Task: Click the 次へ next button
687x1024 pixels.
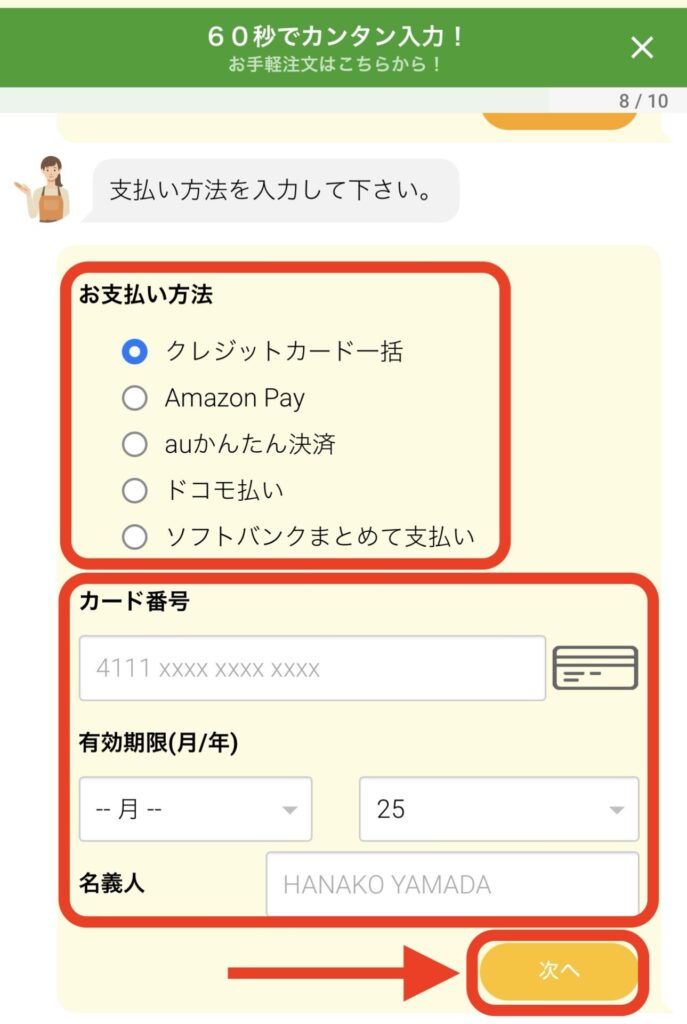Action: (x=558, y=971)
